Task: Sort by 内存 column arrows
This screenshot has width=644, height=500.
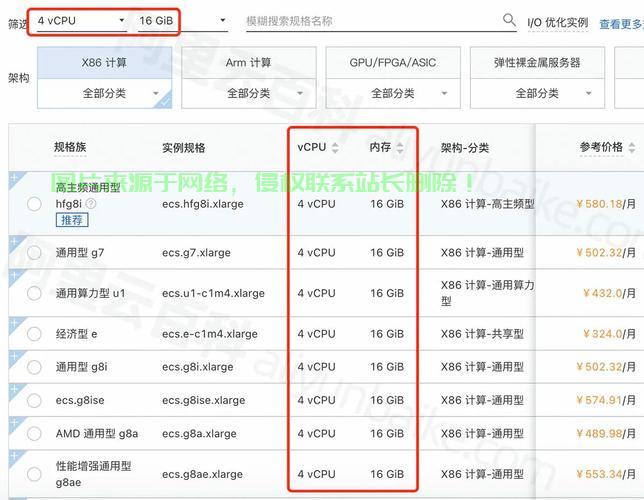Action: tap(400, 147)
